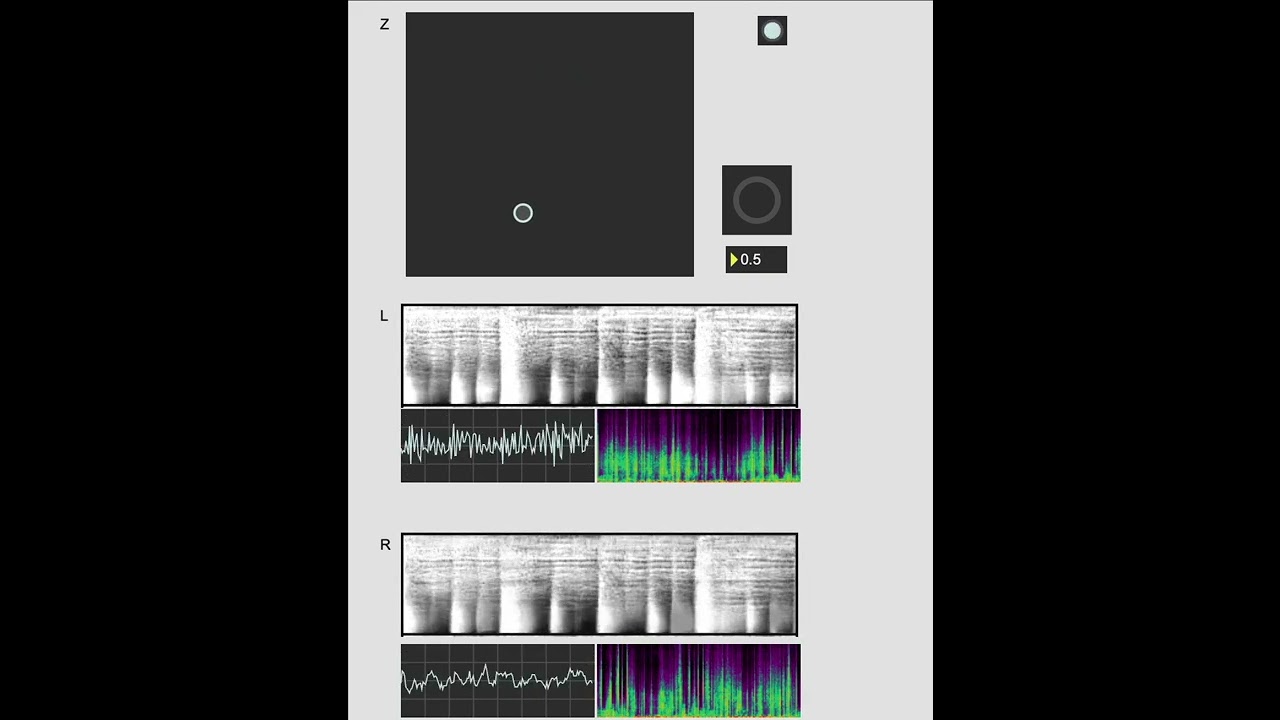Image resolution: width=1280 pixels, height=720 pixels.
Task: Click the R channel colored spectrum view
Action: point(699,681)
